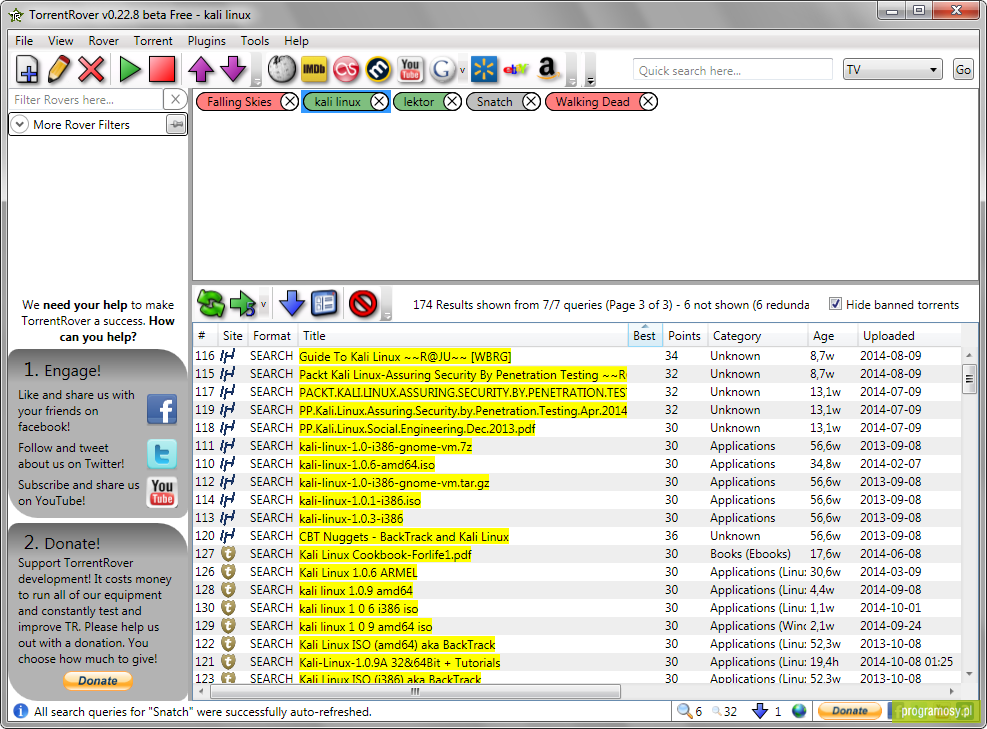This screenshot has height=729, width=987.
Task: Click the horizontal scrollbar in results
Action: (x=415, y=691)
